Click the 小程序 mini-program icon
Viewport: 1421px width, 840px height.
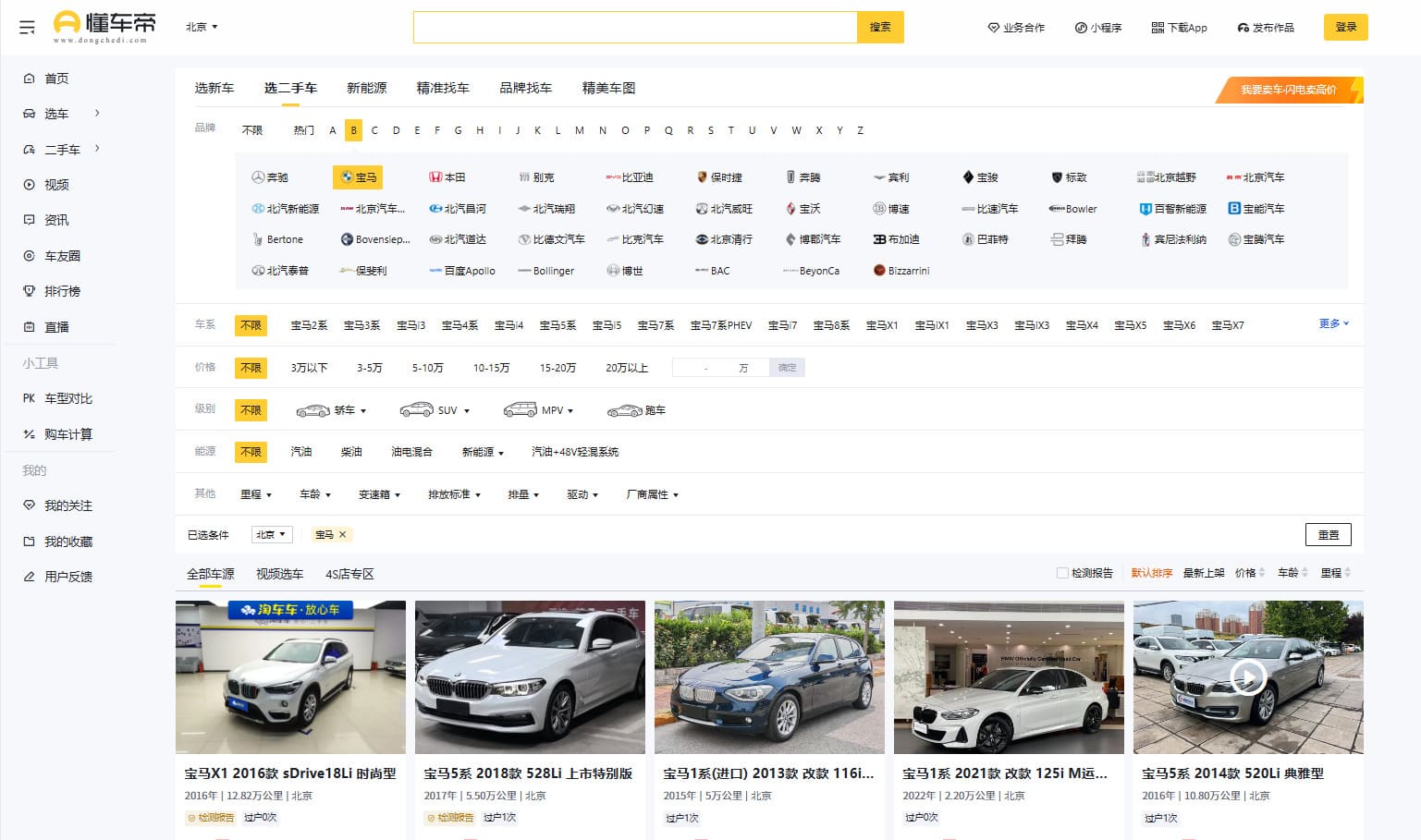pos(1081,28)
